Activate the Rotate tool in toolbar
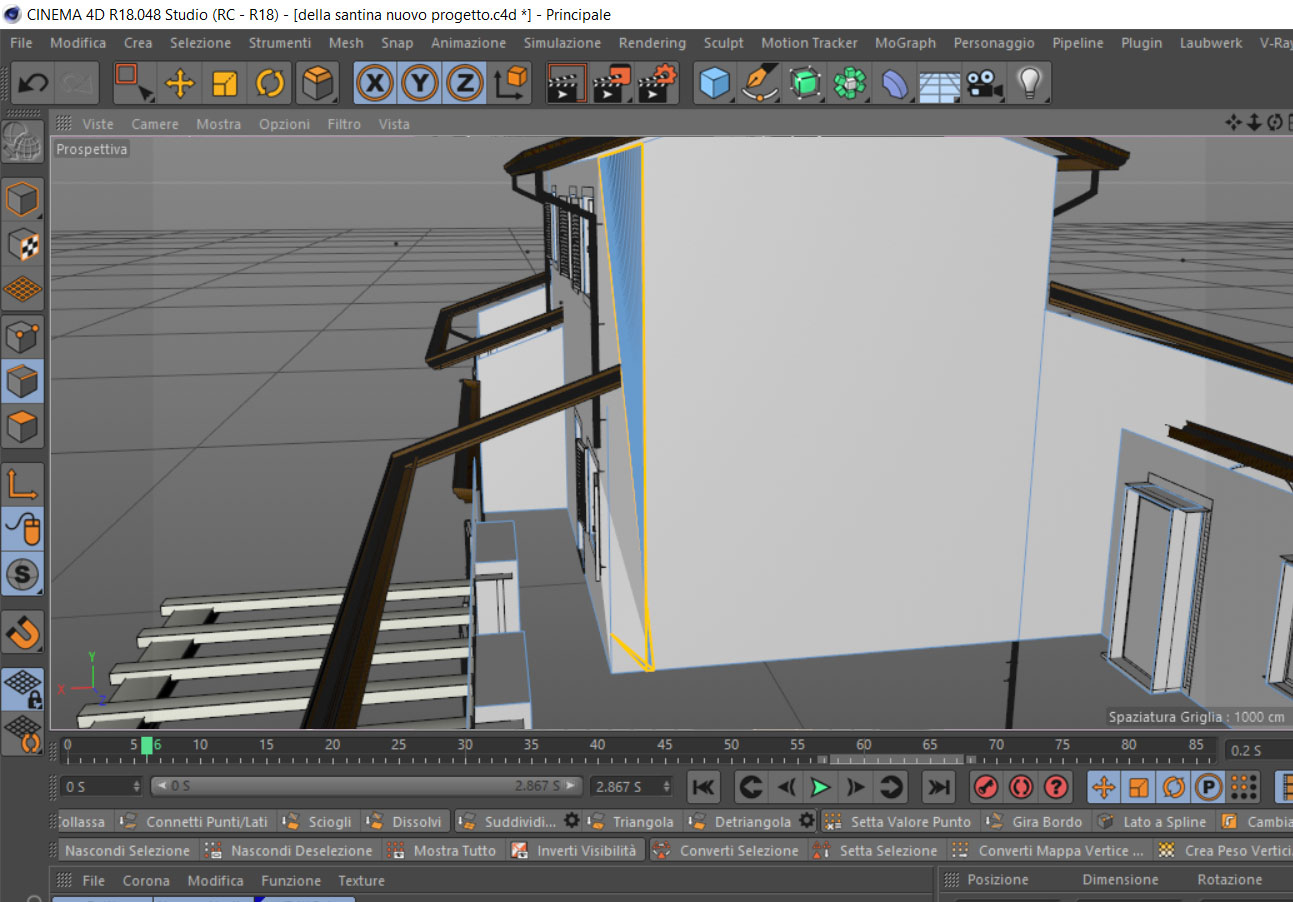This screenshot has height=902, width=1293. coord(270,83)
